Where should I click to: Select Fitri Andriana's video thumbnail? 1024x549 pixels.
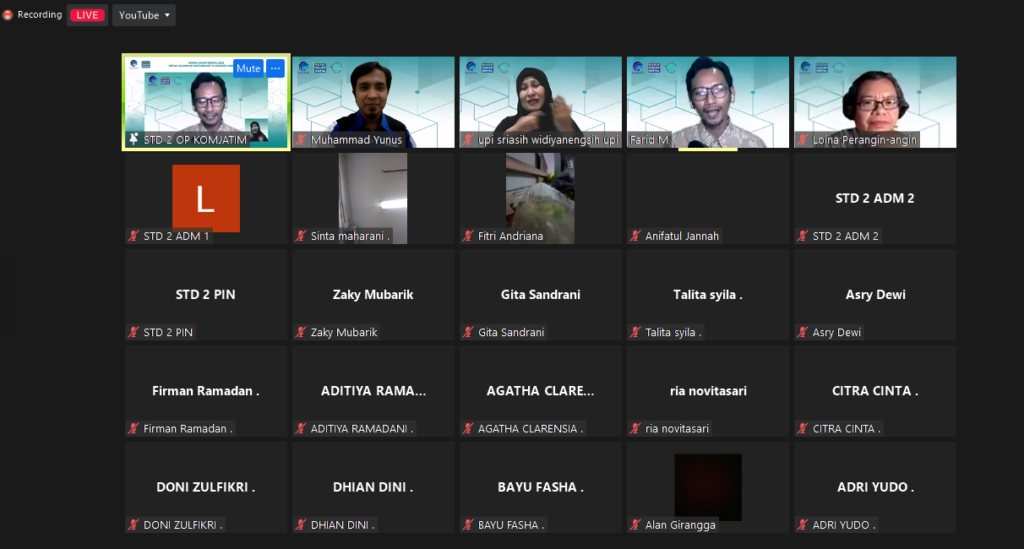540,196
